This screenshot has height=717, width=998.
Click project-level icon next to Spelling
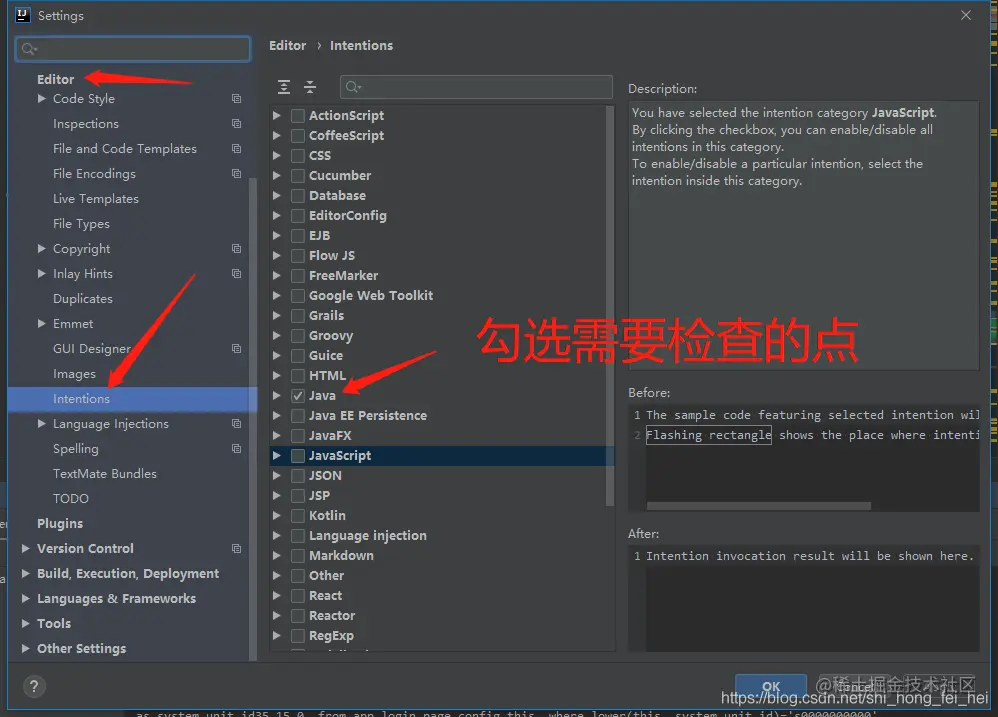(237, 449)
